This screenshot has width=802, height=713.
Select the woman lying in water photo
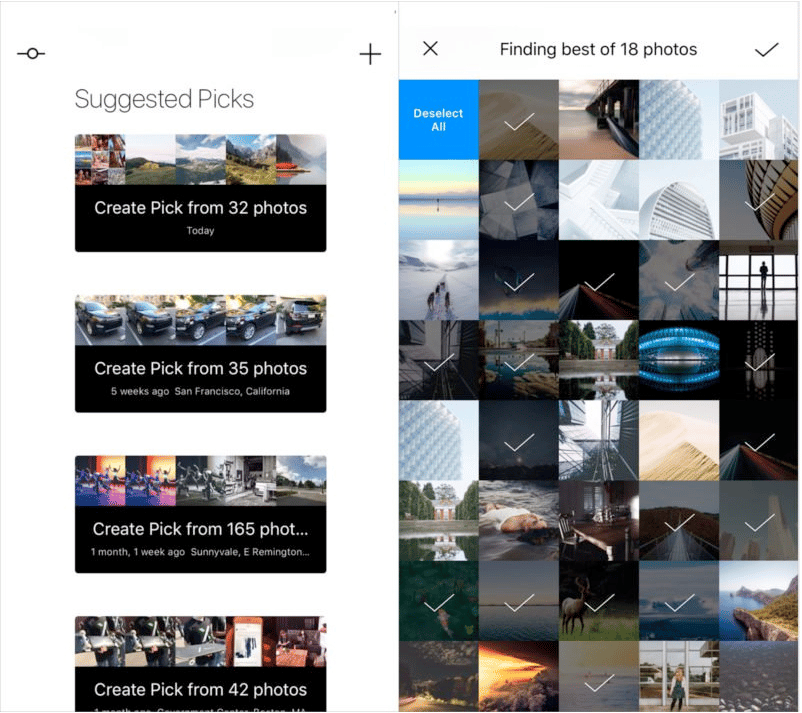coord(519,521)
